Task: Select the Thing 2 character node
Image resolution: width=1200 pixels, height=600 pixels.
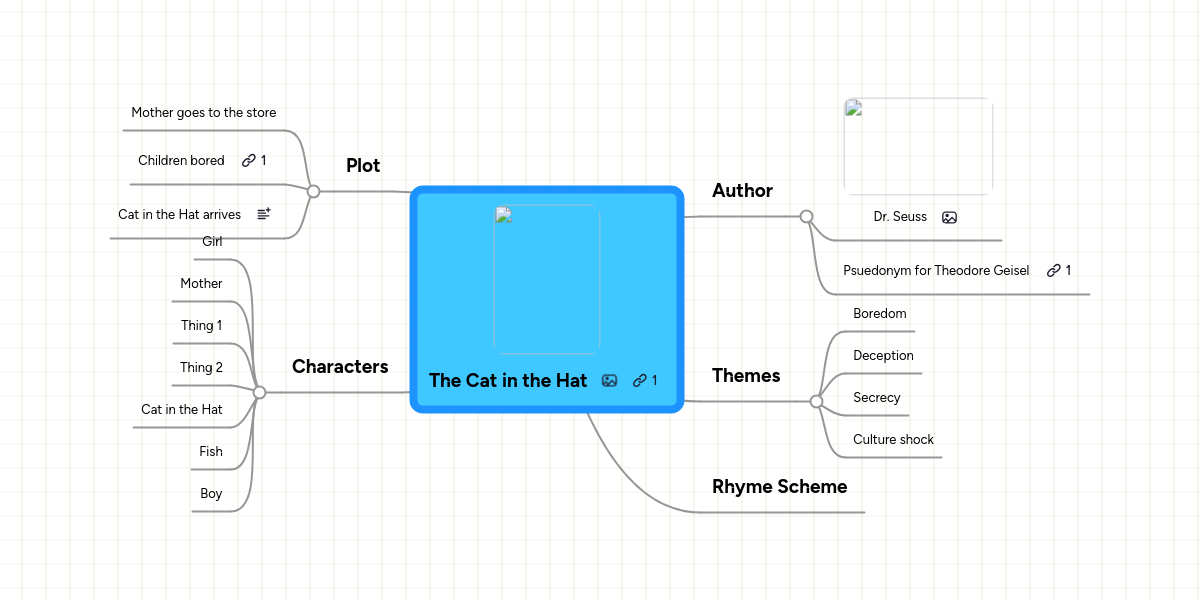Action: pyautogui.click(x=201, y=368)
